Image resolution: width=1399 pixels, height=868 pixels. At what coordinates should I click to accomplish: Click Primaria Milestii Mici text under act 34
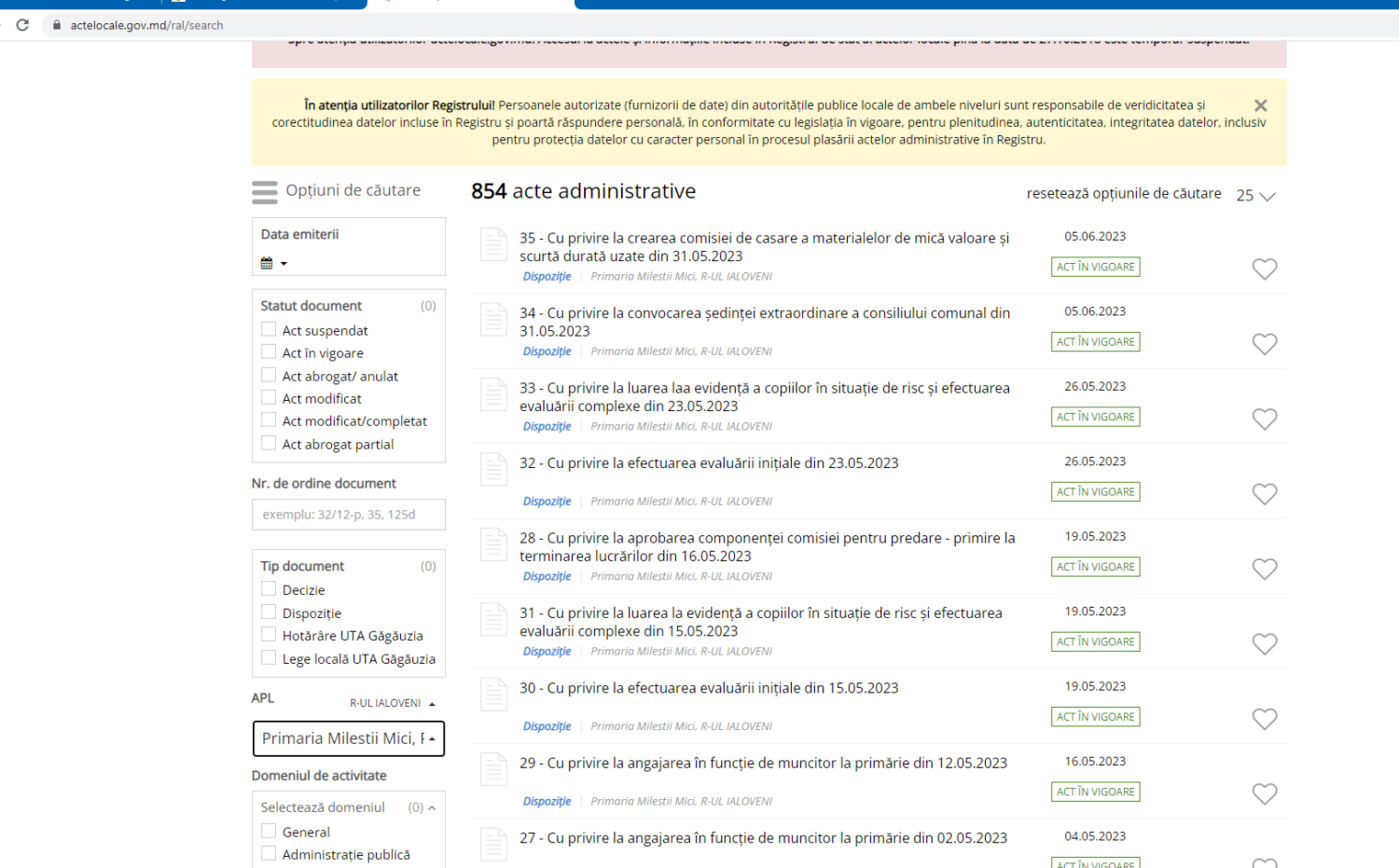click(682, 351)
